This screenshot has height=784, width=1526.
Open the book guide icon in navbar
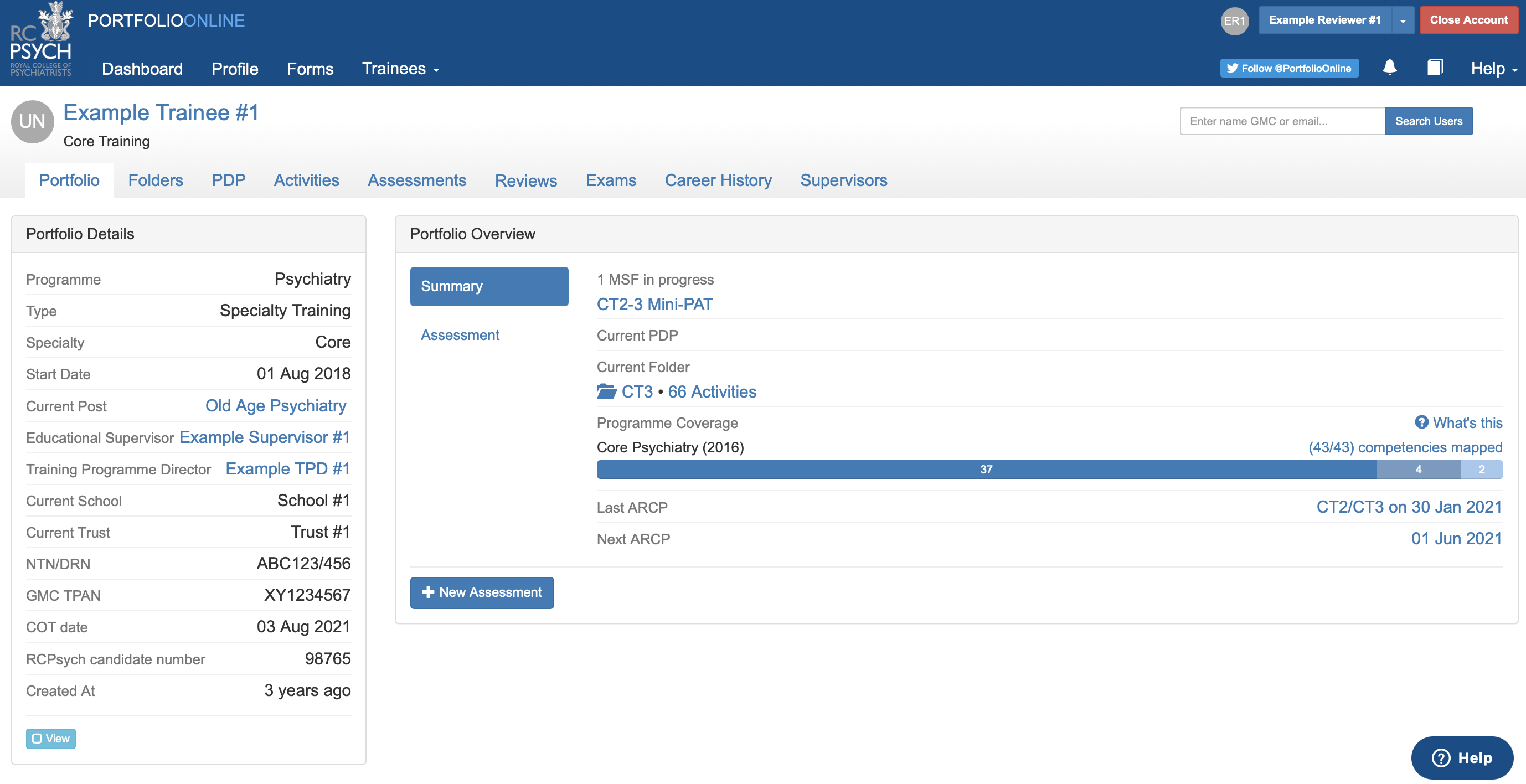[x=1434, y=68]
